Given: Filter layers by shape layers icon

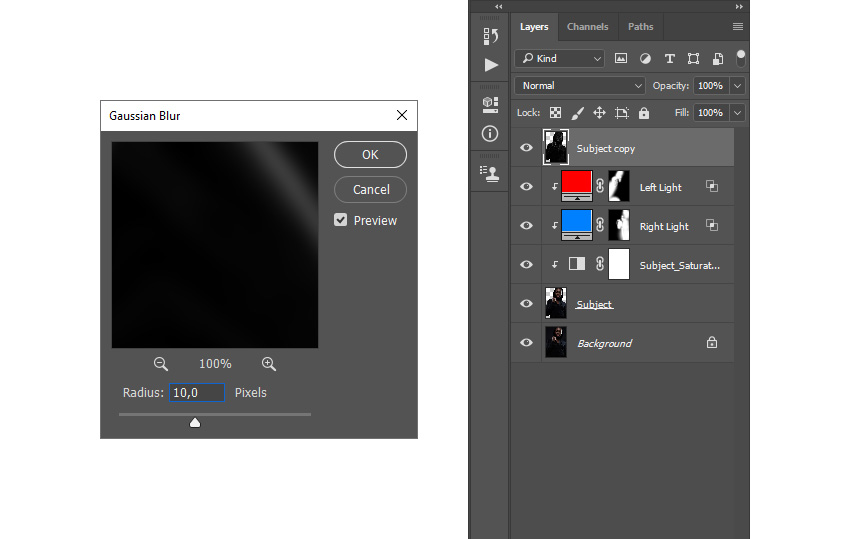Looking at the screenshot, I should (x=693, y=59).
